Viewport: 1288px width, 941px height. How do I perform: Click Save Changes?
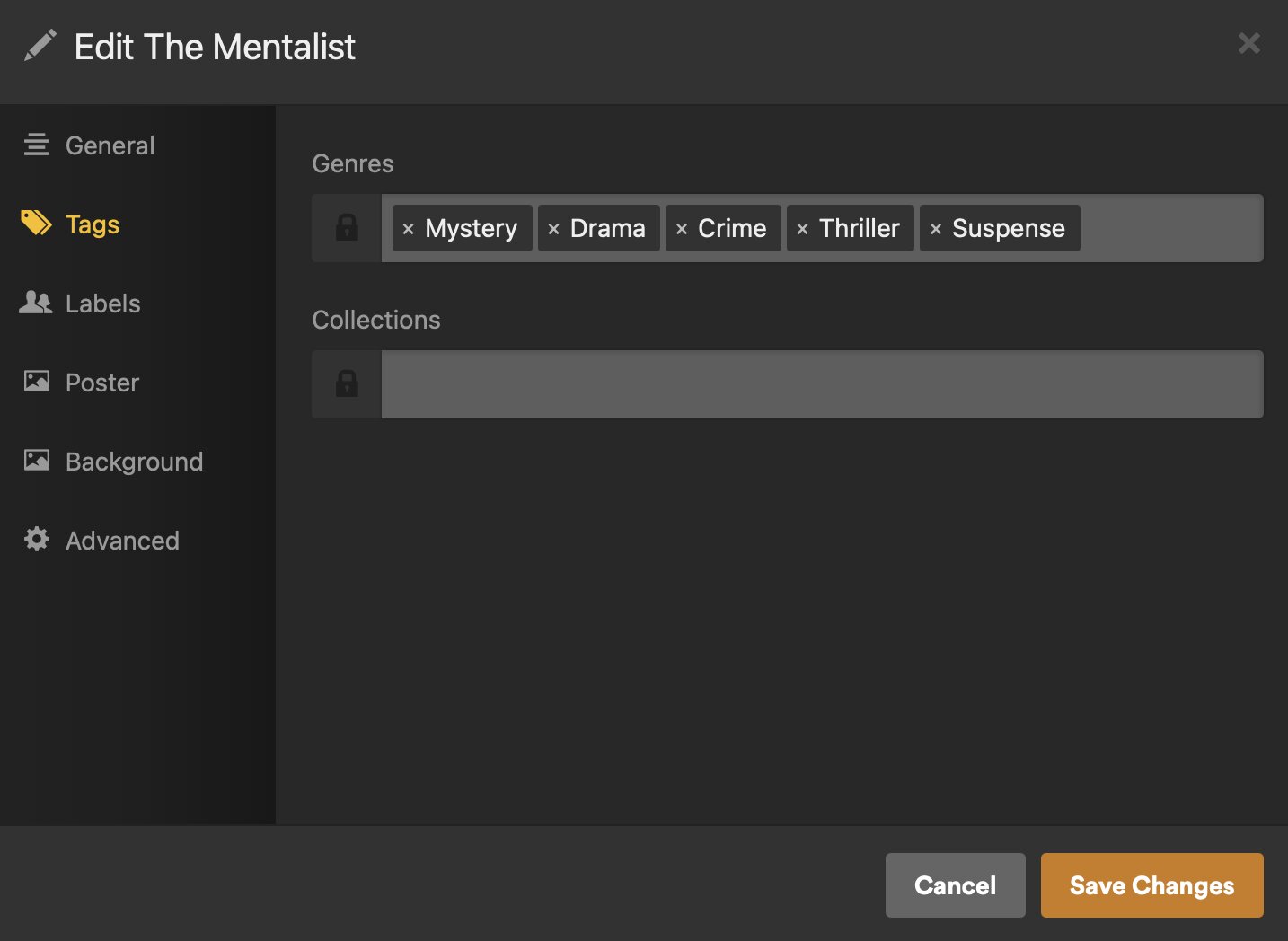point(1151,885)
